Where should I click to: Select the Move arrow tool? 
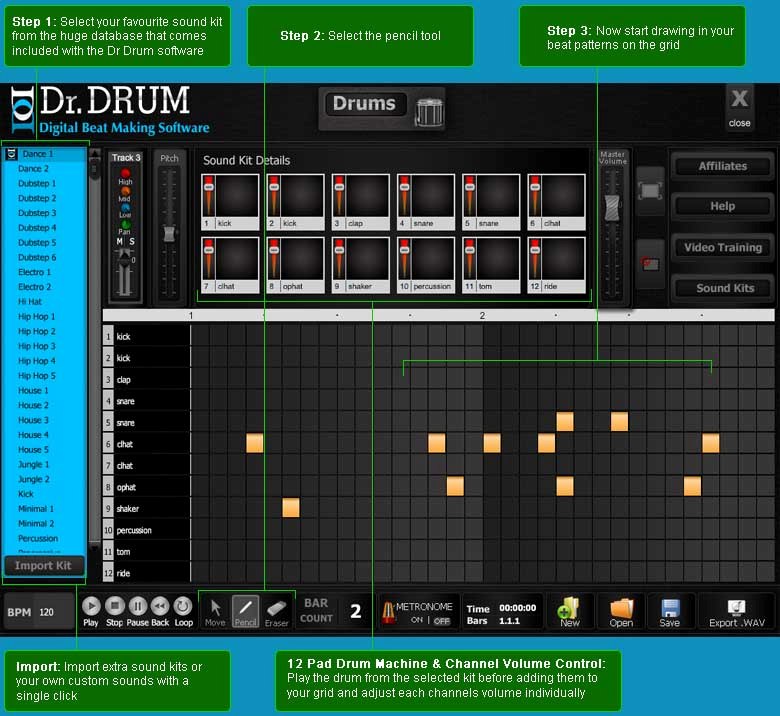[215, 612]
